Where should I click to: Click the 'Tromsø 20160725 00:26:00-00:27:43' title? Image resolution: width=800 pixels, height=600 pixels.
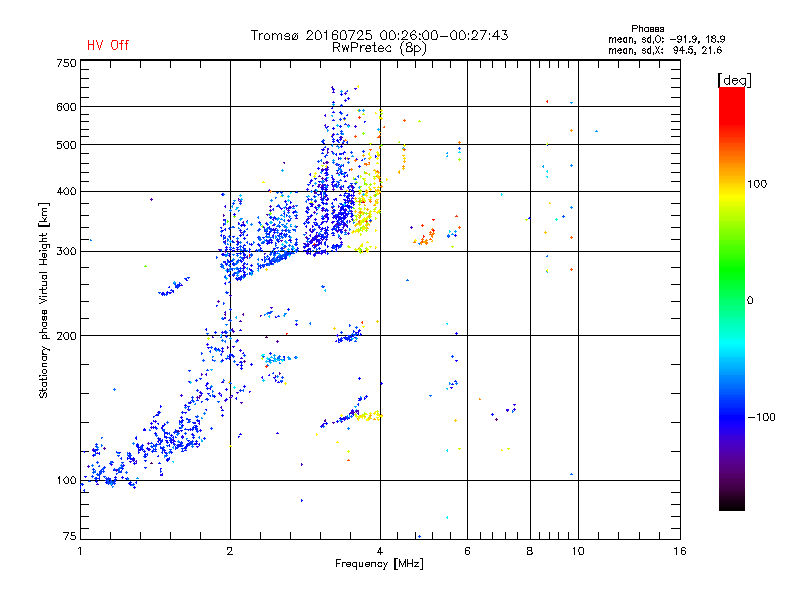(x=379, y=35)
